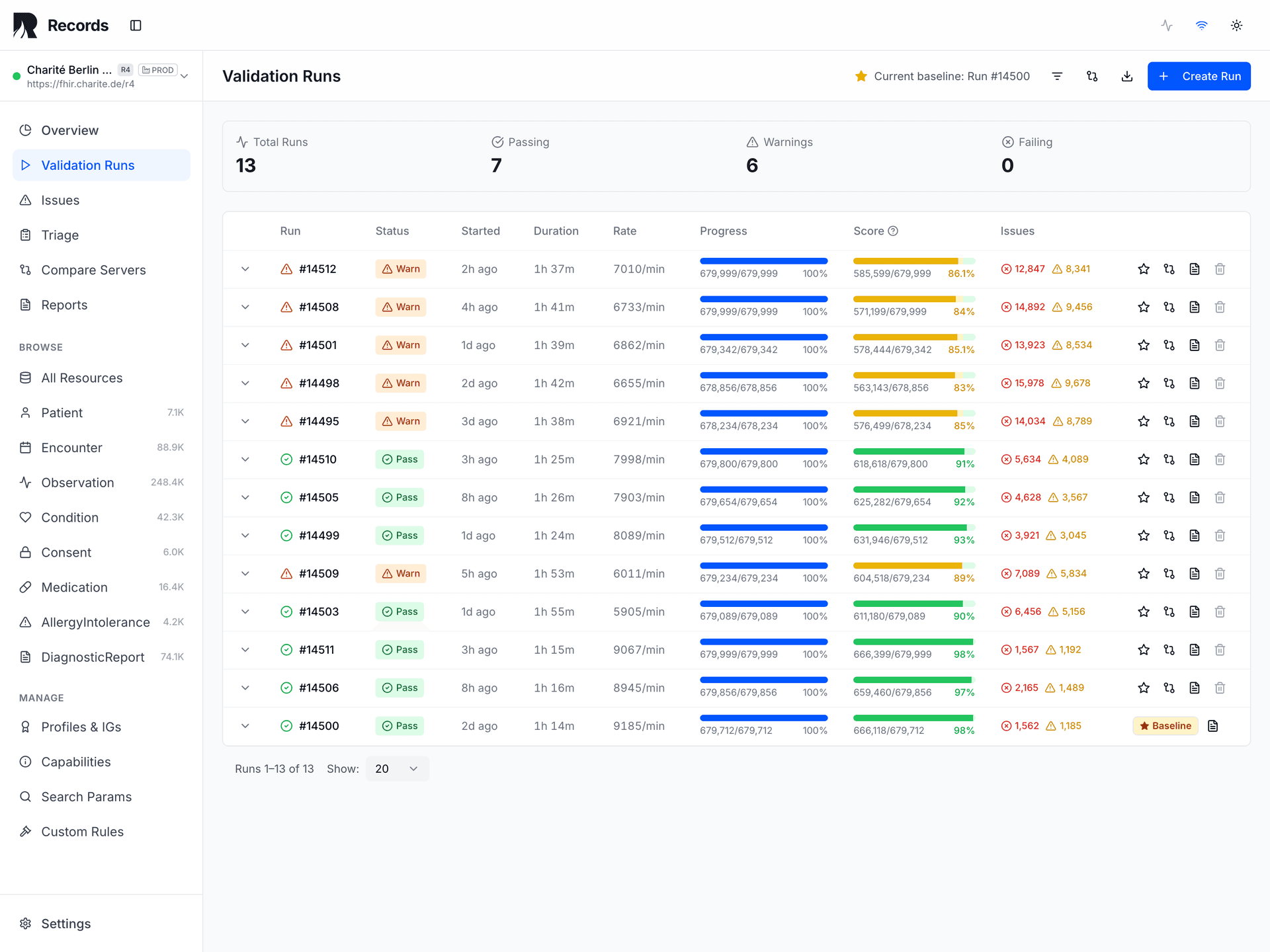Star run #14506 as a favorite

(x=1144, y=688)
